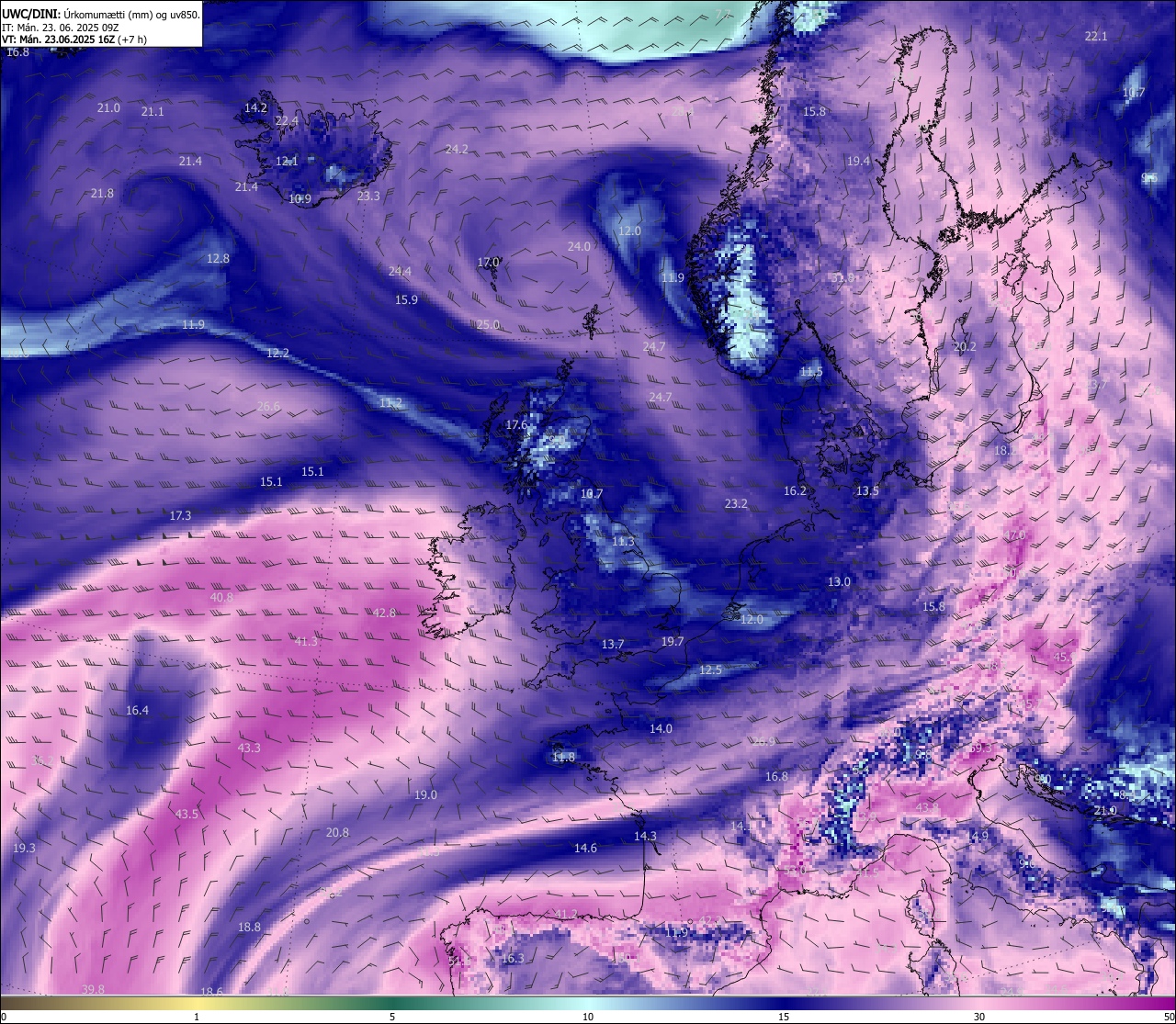Click the VT valid time line 16Z

(x=74, y=39)
